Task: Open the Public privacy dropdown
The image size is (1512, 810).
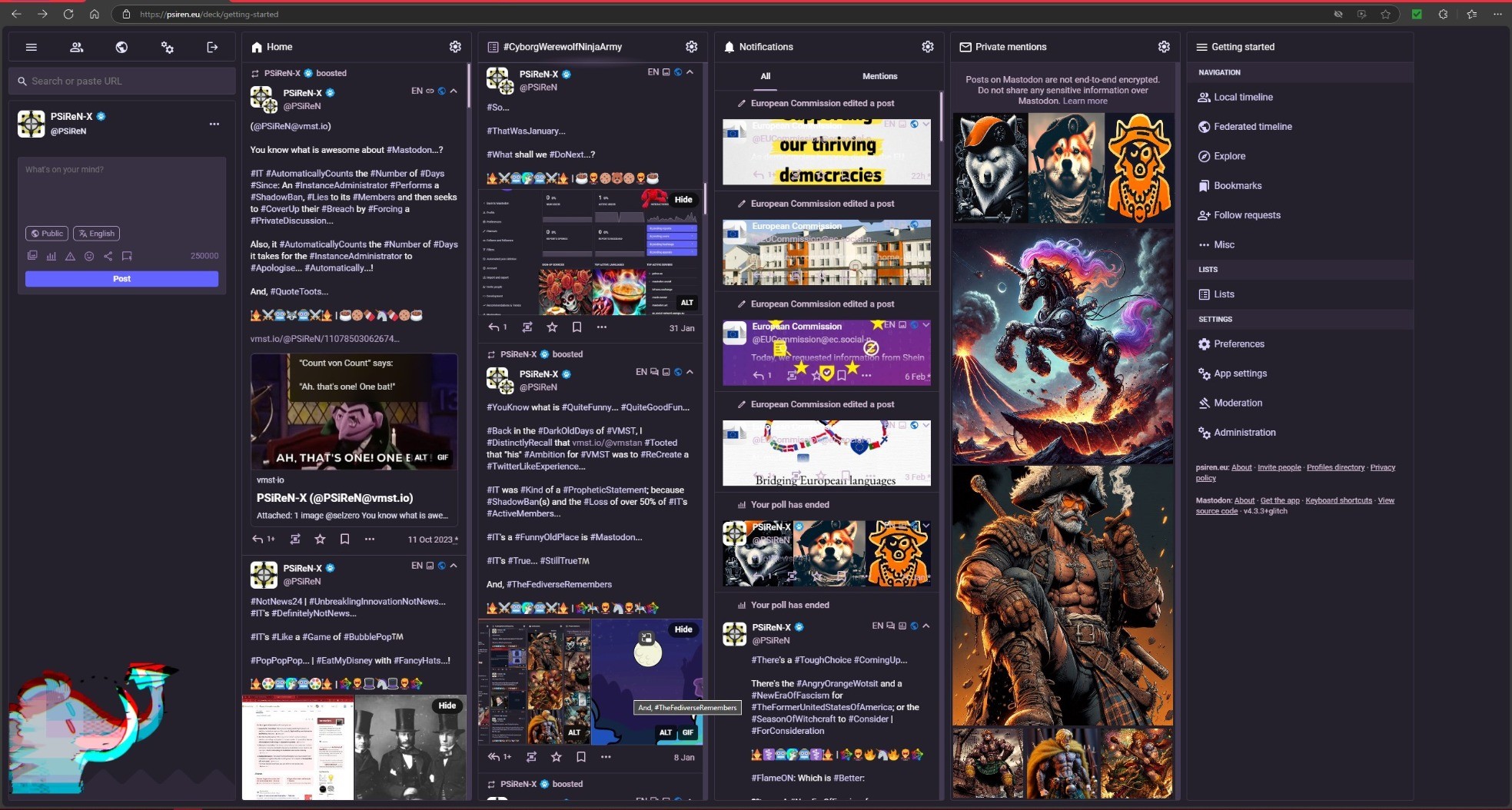Action: point(47,234)
